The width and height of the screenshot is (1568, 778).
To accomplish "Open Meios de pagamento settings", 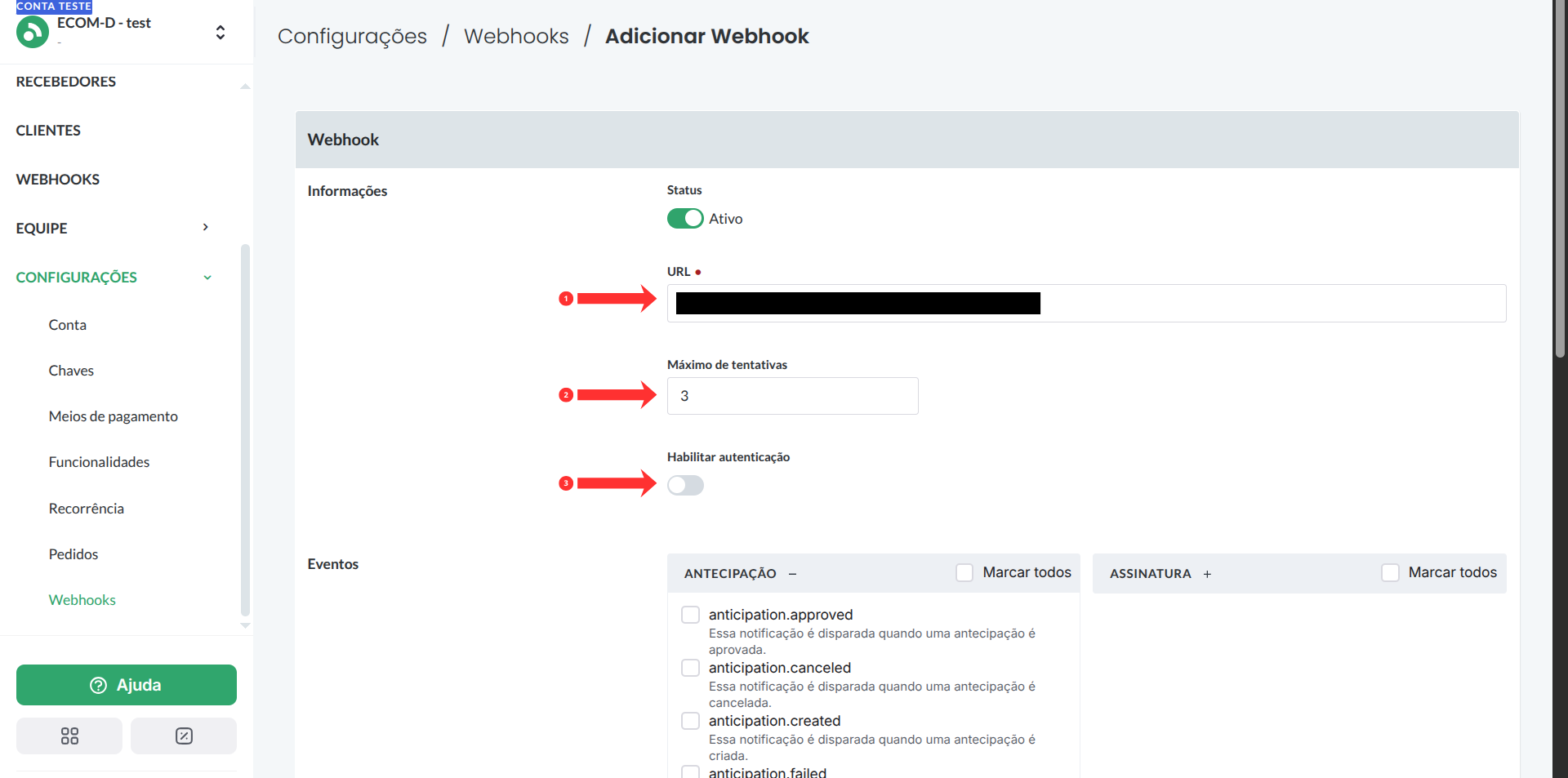I will tap(113, 416).
